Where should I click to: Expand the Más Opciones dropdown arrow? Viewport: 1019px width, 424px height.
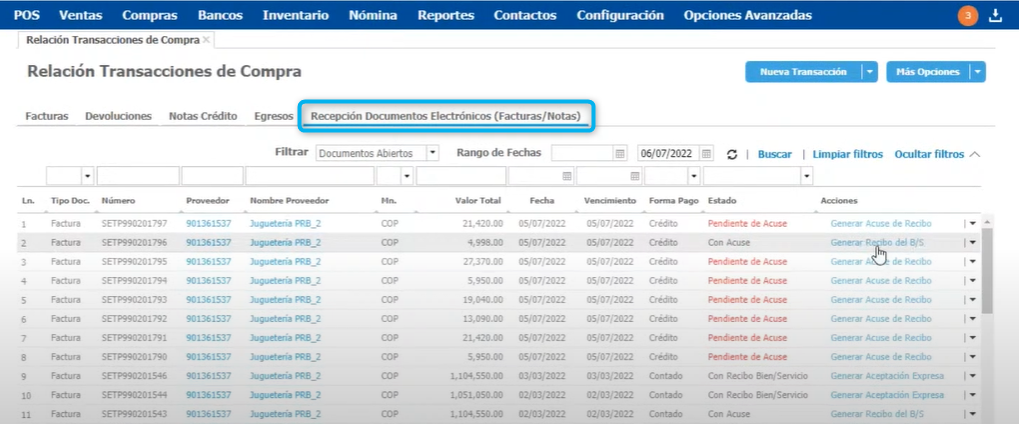[978, 72]
